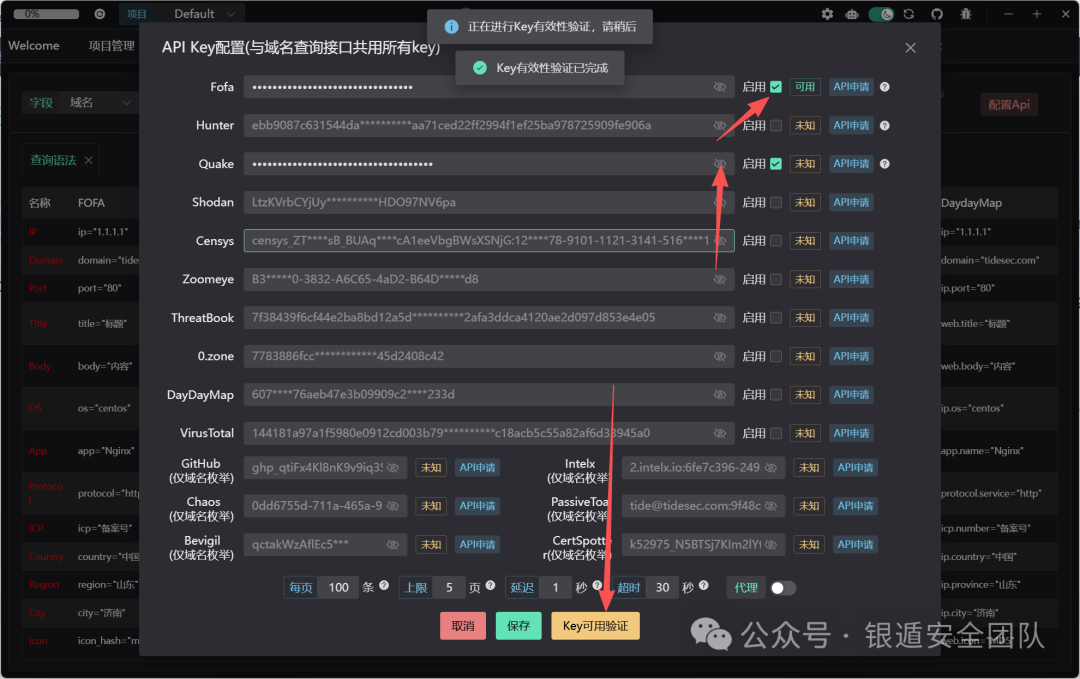Switch to the 项目管理 tab
Image resolution: width=1080 pixels, height=679 pixels.
(112, 45)
